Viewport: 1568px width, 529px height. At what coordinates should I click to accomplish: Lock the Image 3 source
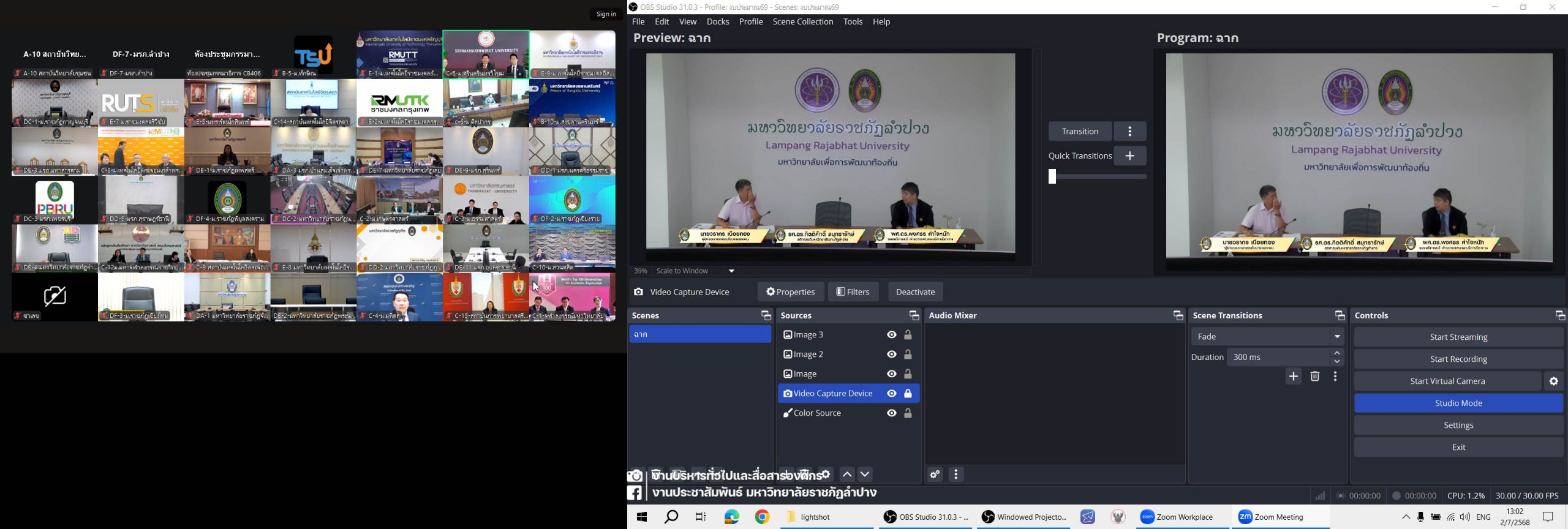coord(908,335)
